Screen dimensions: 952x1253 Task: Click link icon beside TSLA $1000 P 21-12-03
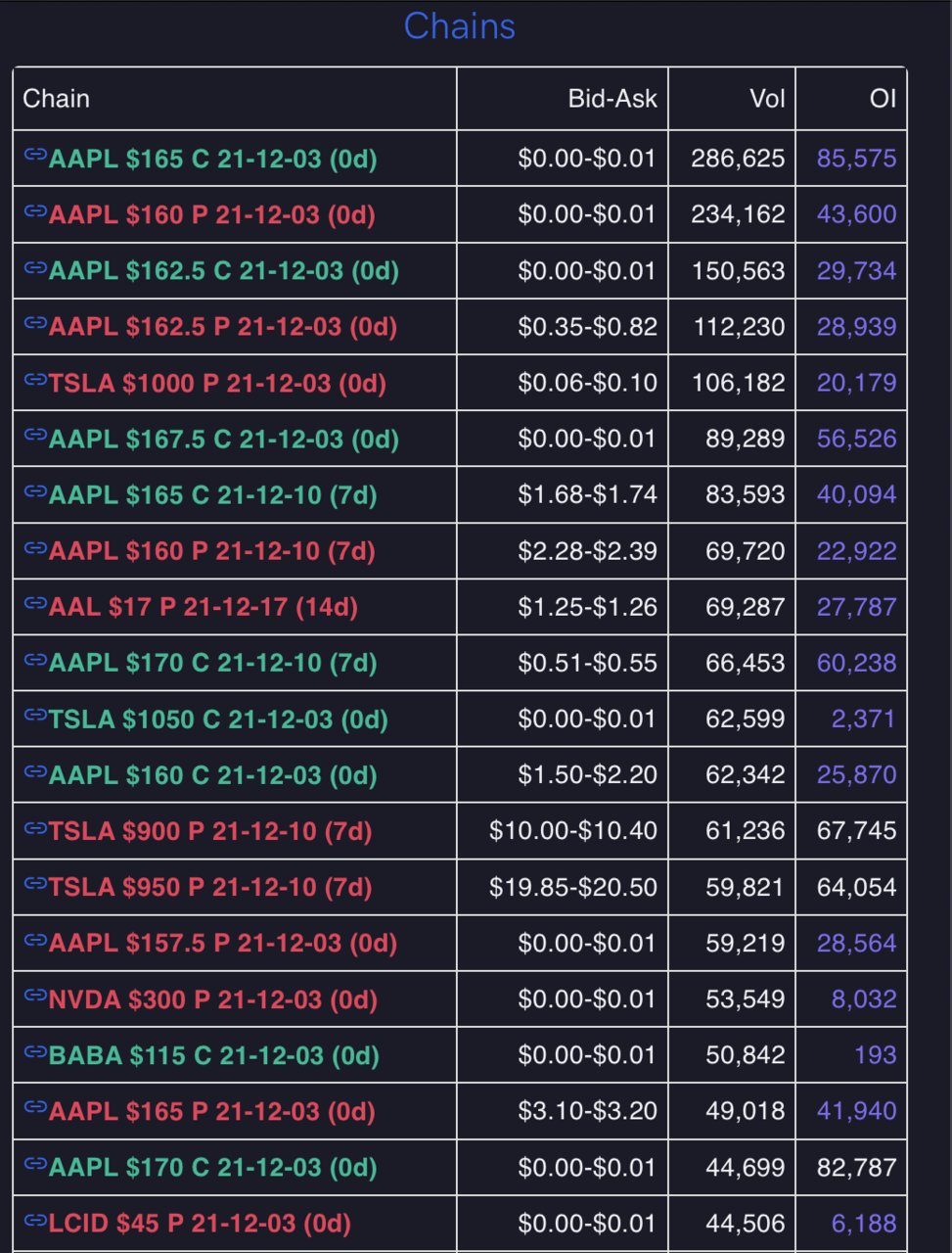point(35,379)
